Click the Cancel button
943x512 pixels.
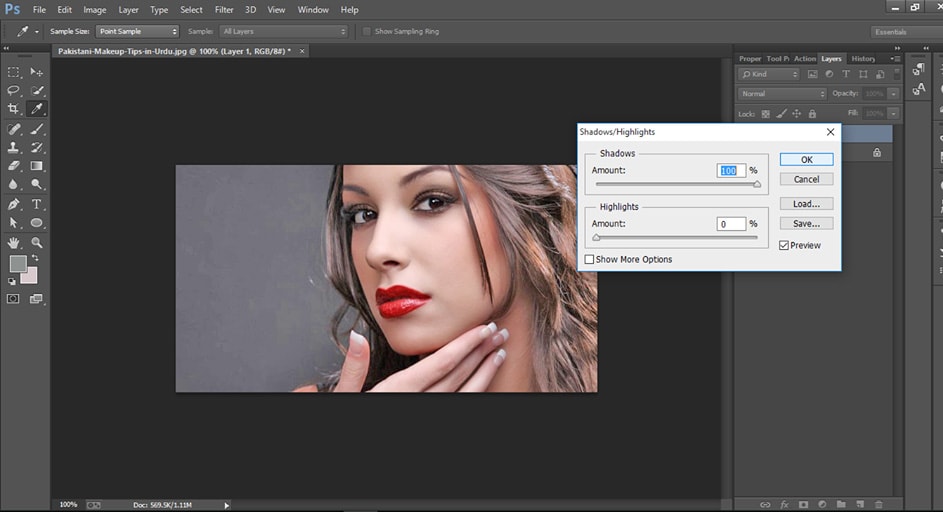click(806, 179)
